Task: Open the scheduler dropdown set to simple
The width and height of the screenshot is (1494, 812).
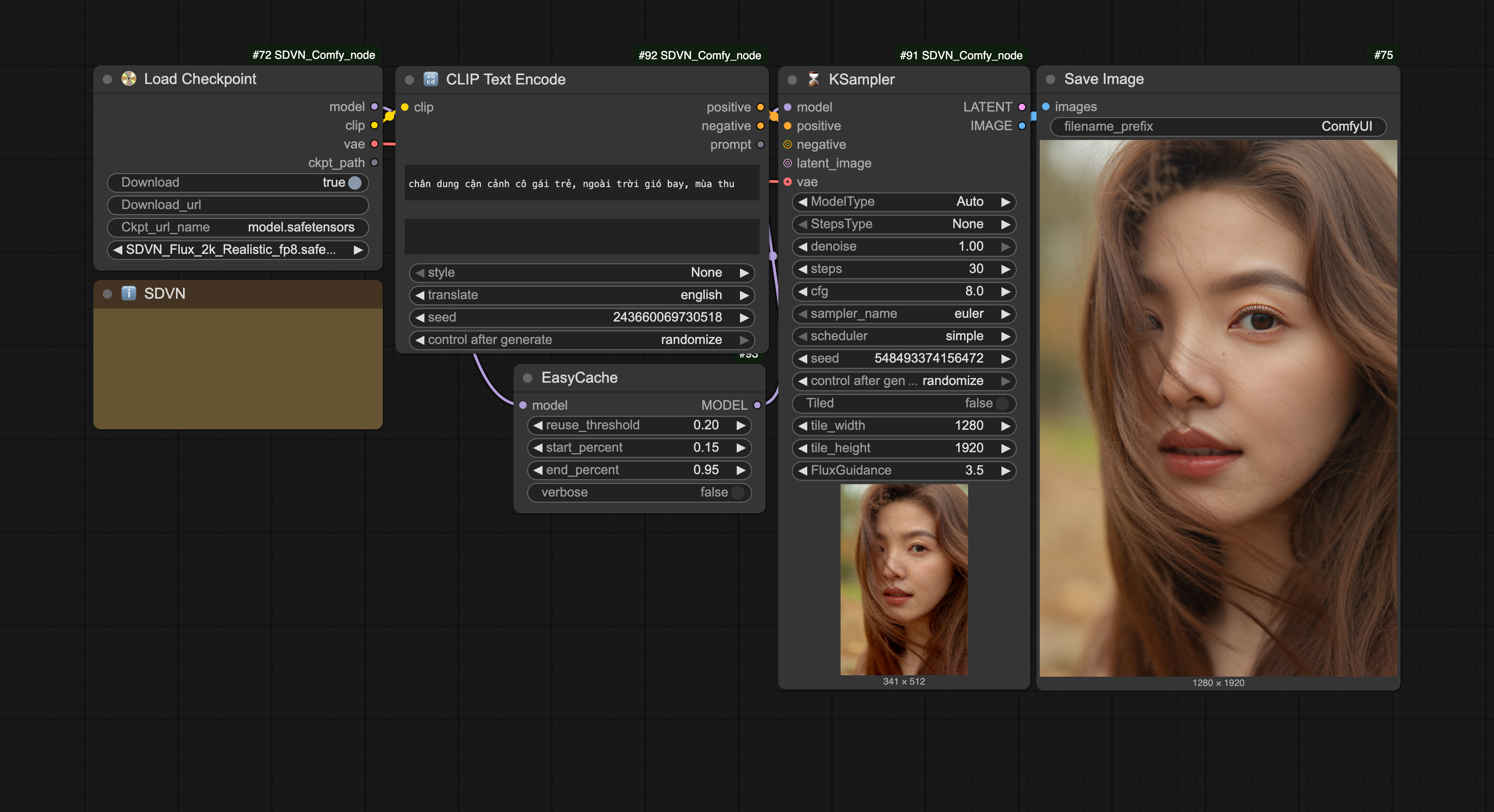Action: coord(903,336)
